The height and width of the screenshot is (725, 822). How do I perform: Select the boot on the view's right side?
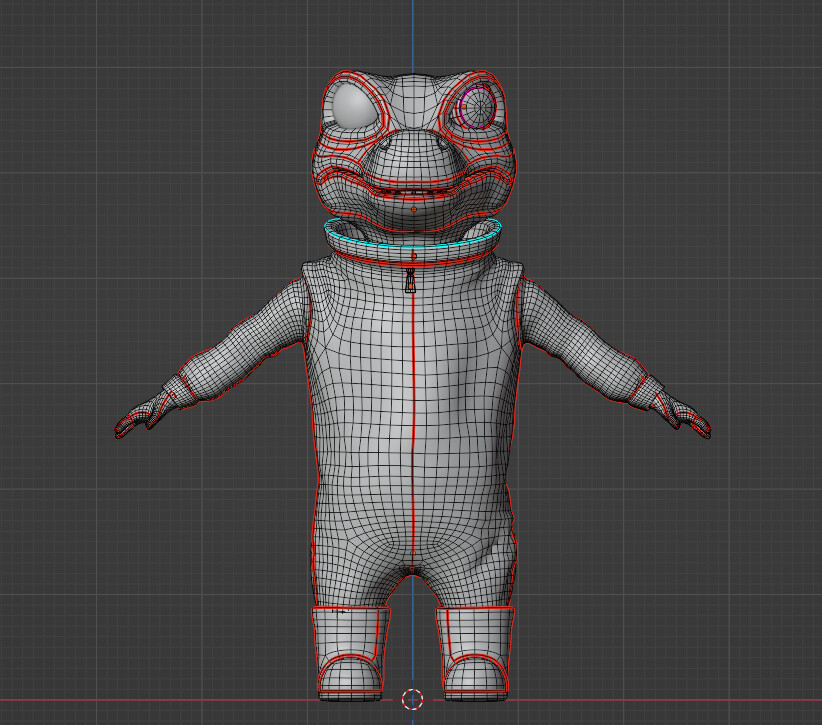point(475,653)
